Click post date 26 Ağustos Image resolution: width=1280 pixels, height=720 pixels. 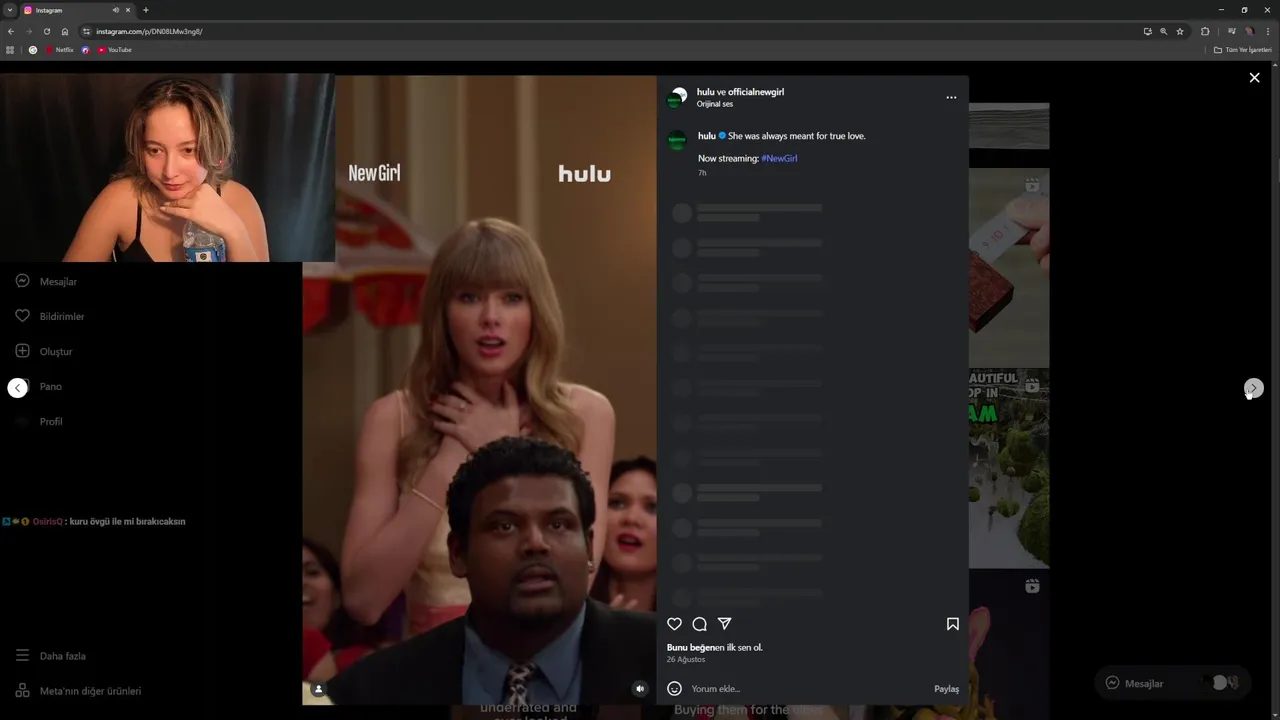(686, 660)
